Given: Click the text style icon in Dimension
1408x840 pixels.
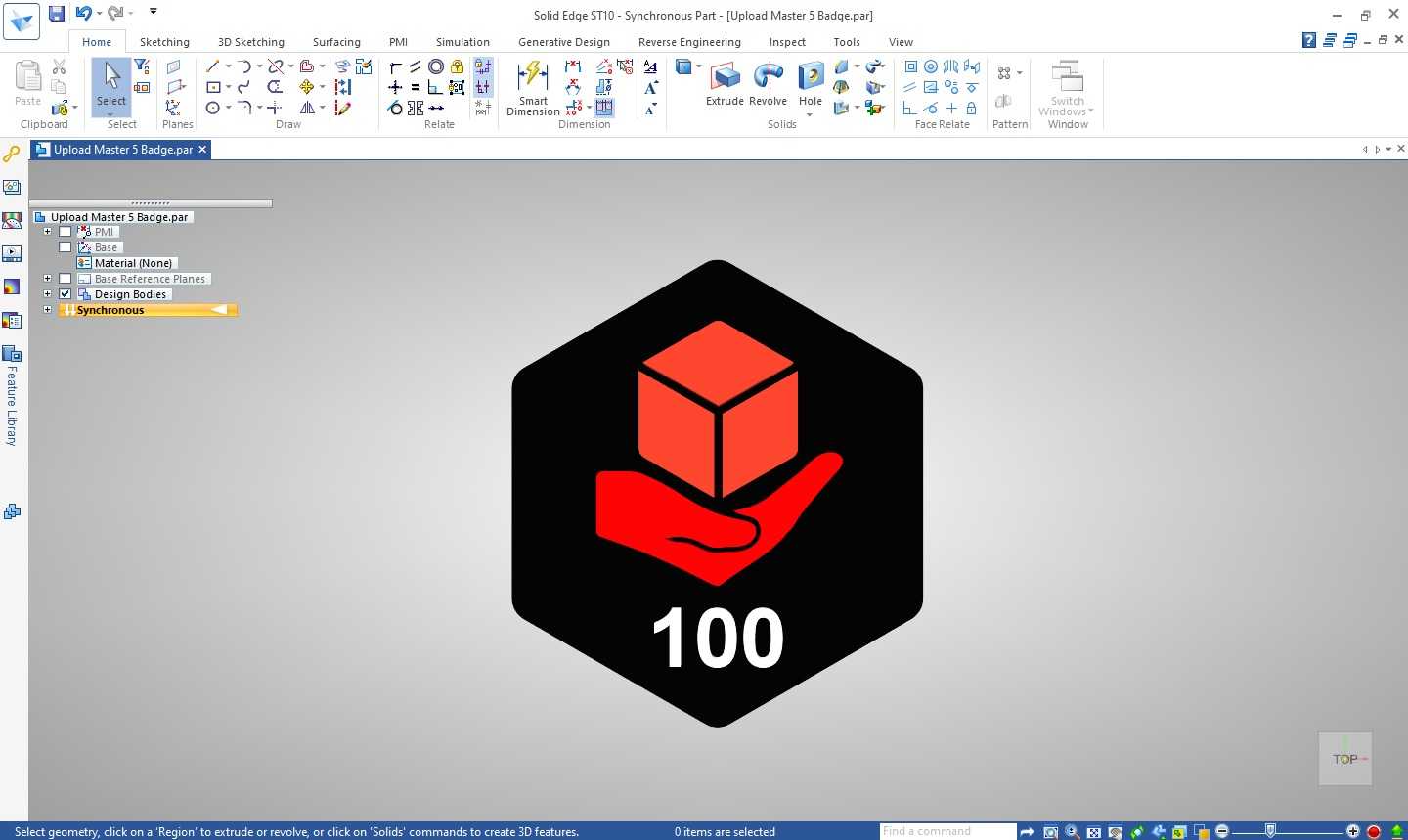Looking at the screenshot, I should (650, 66).
